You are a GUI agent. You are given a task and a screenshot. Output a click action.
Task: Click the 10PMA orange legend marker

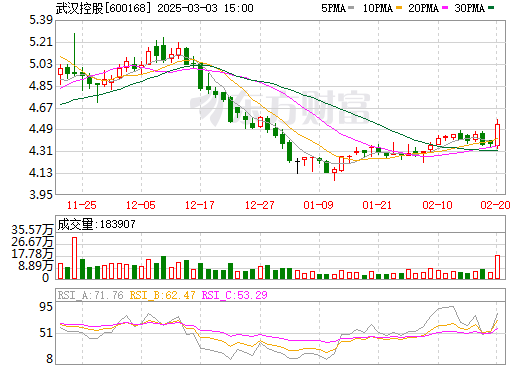click(x=399, y=8)
